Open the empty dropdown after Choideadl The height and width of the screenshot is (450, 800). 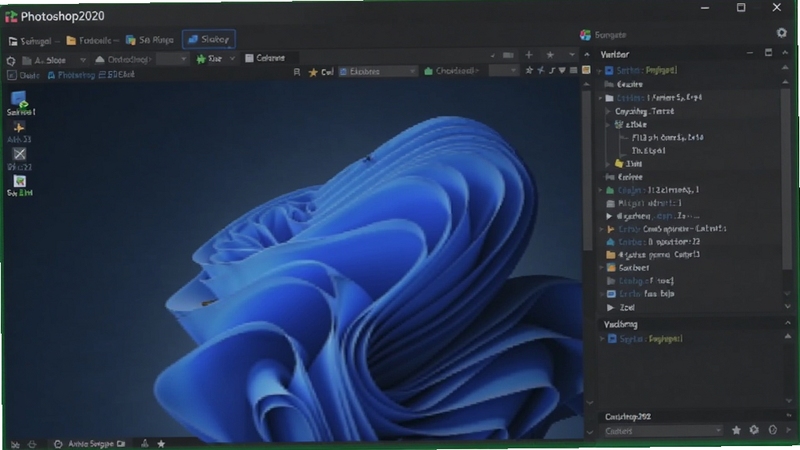click(x=504, y=70)
